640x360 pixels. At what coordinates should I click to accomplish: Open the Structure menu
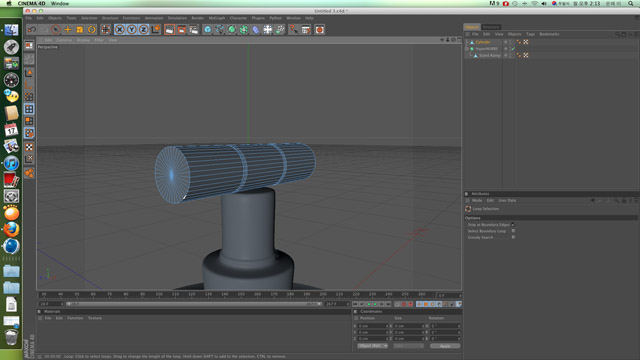pos(110,18)
